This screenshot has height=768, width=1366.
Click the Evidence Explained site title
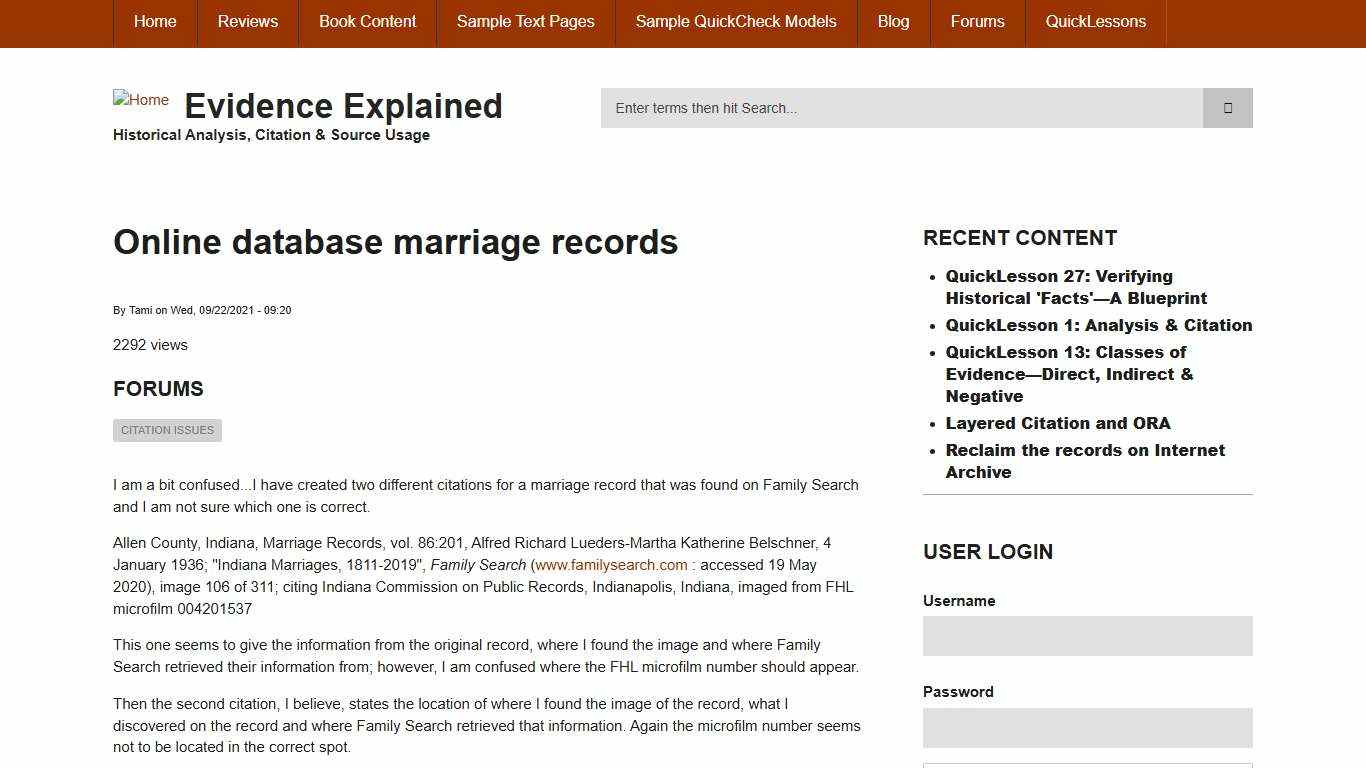tap(343, 105)
